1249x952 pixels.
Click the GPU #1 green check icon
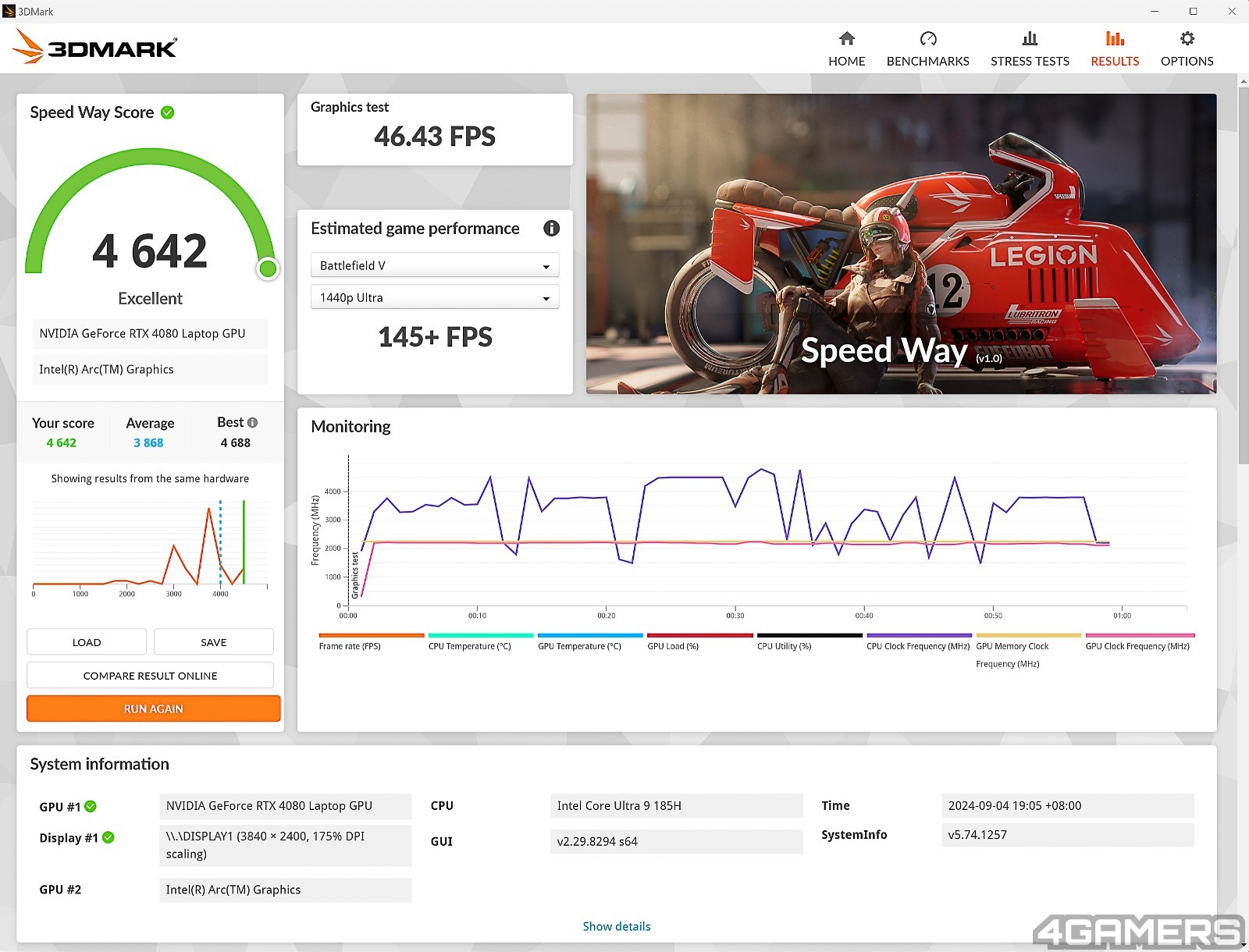(91, 806)
